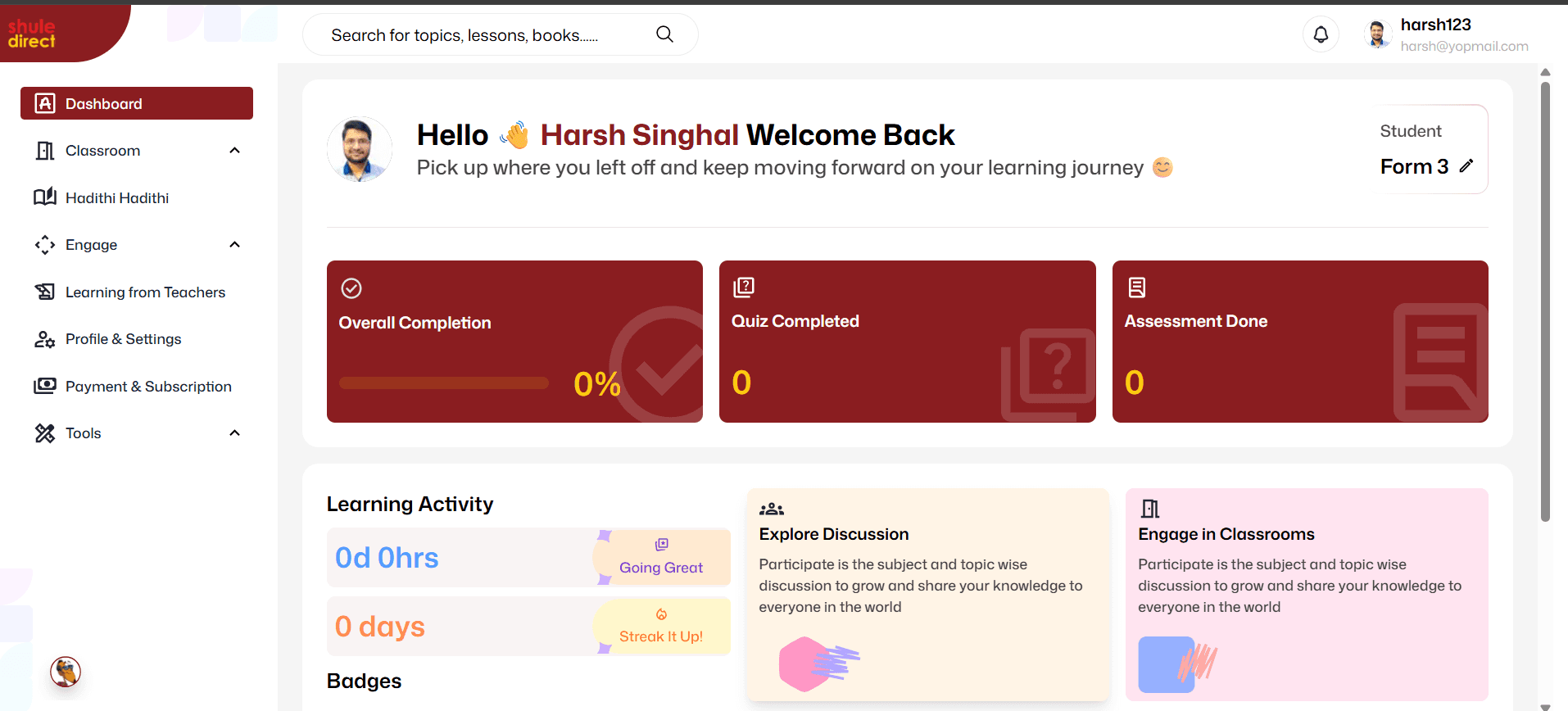Open the floating mascot chat bubble
The image size is (1568, 711).
pyautogui.click(x=66, y=672)
